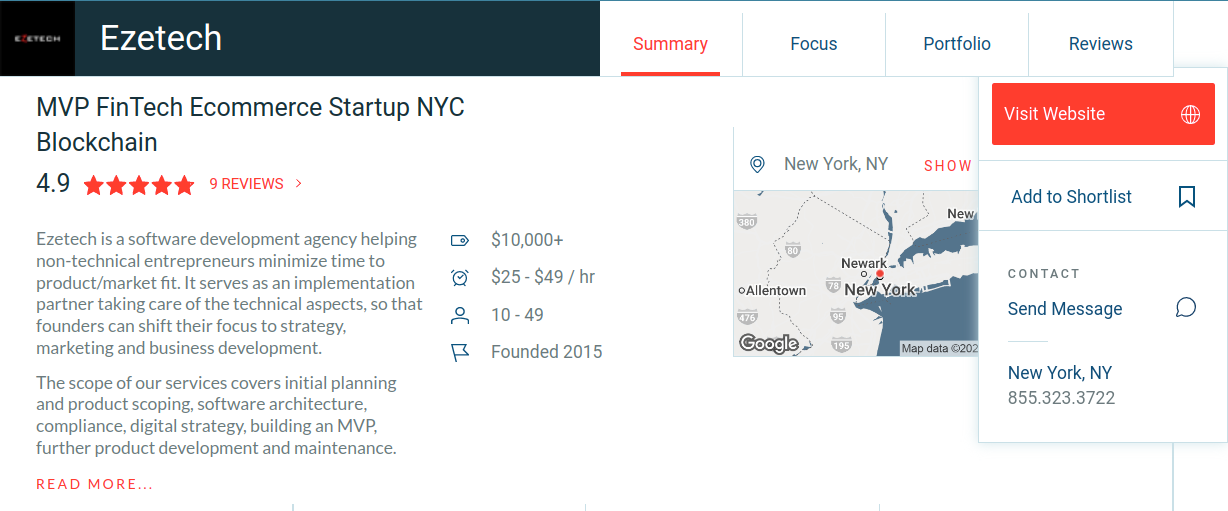Image resolution: width=1228 pixels, height=511 pixels.
Task: Select the Portfolio tab
Action: 956,44
